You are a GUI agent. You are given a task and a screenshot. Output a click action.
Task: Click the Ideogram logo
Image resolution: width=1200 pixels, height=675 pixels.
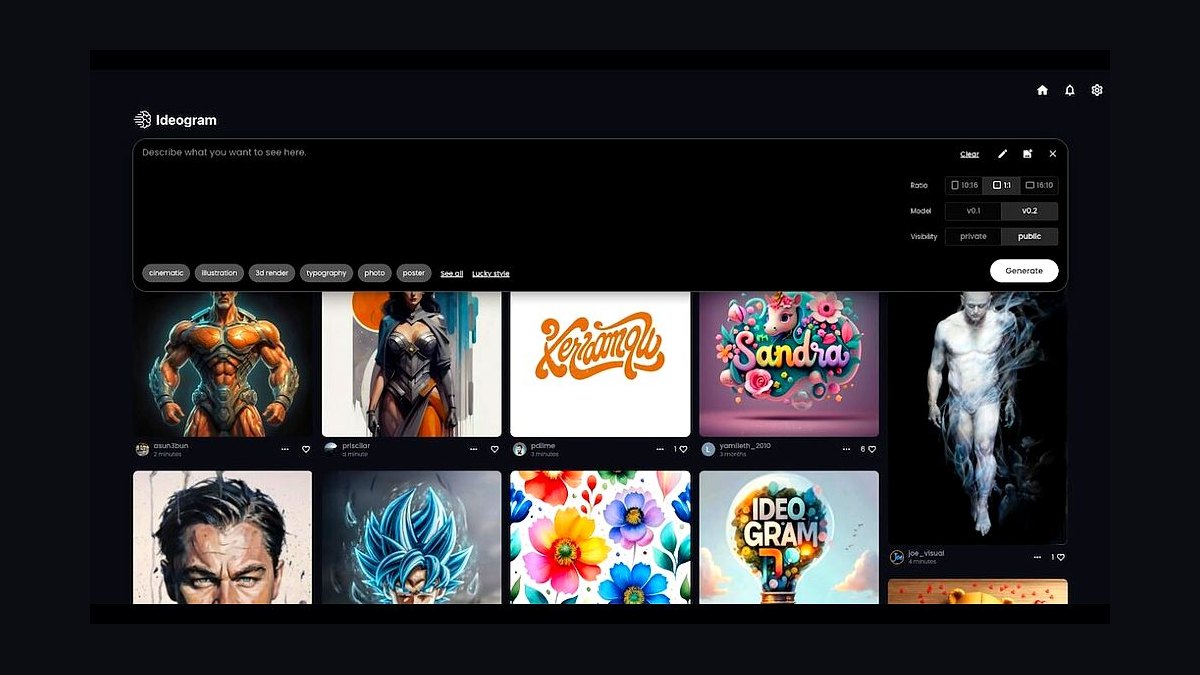[x=175, y=120]
